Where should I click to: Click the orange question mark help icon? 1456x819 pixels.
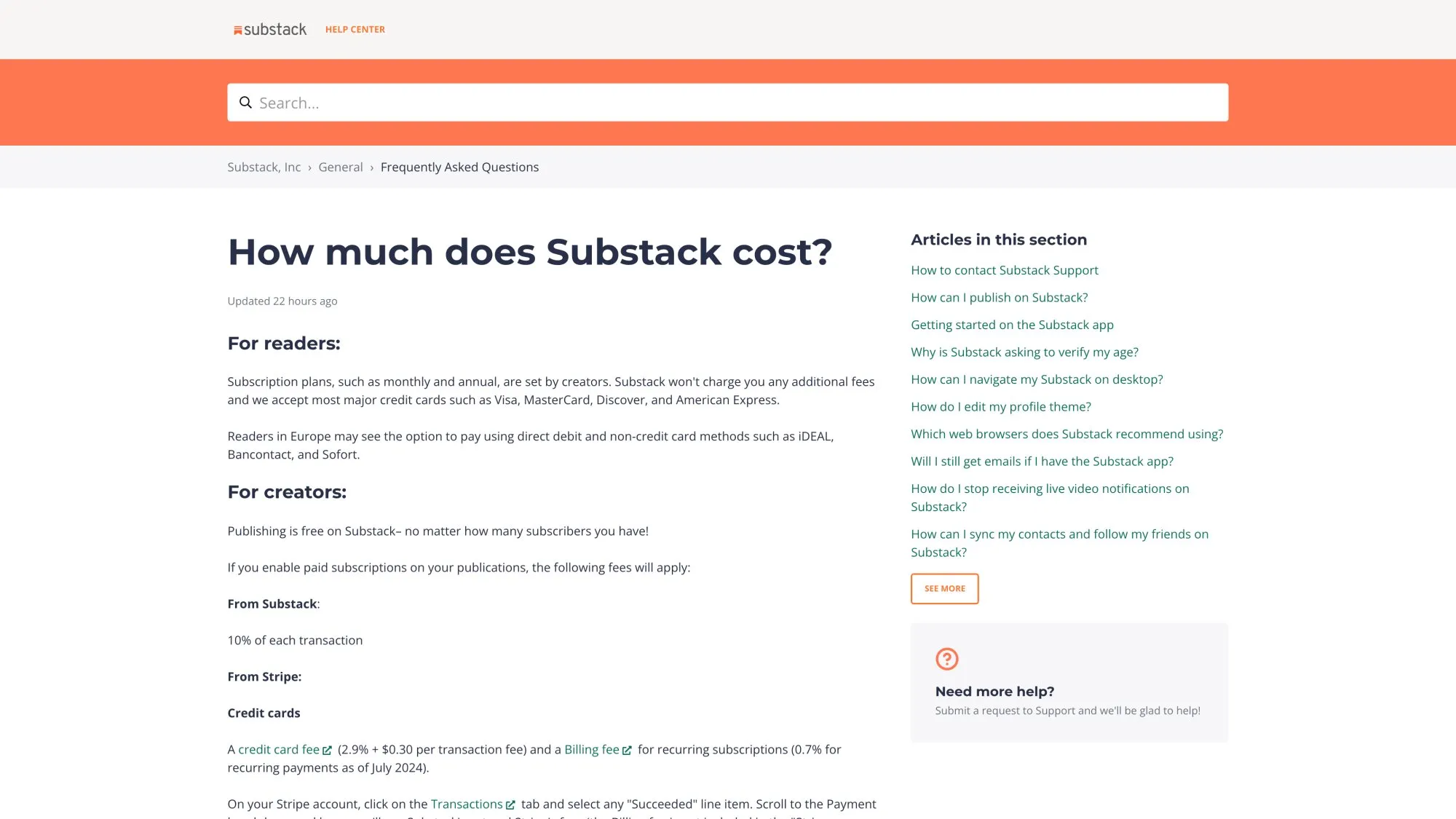point(946,659)
